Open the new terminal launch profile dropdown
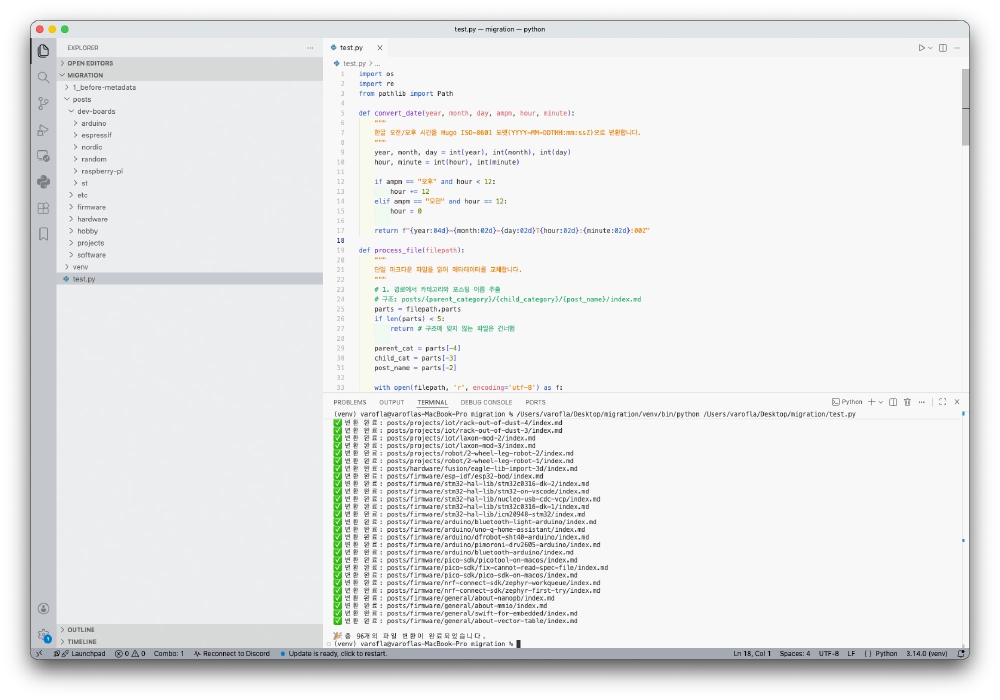 click(880, 402)
